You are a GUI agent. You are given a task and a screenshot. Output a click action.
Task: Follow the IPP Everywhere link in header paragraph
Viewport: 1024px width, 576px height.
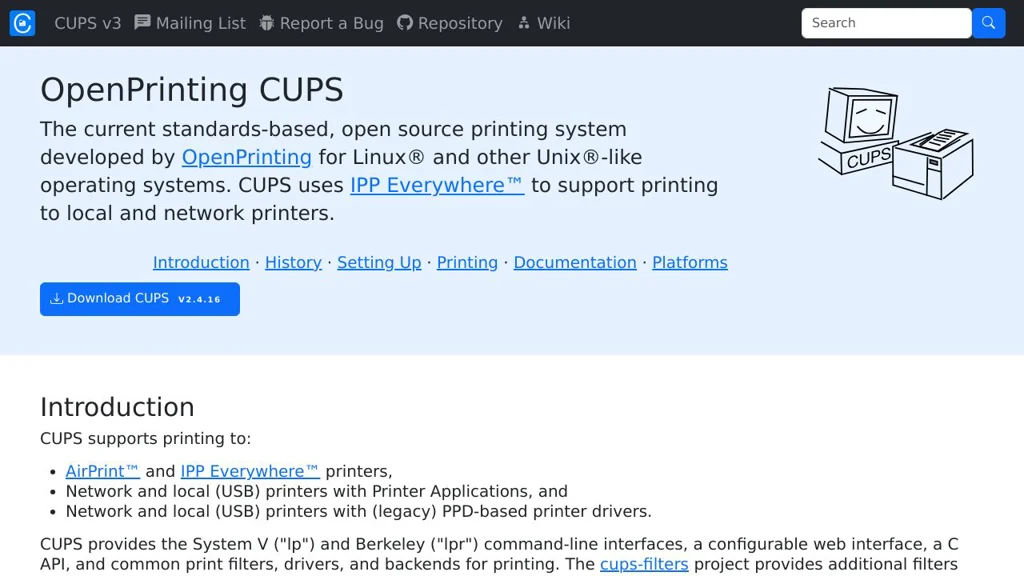(x=437, y=185)
